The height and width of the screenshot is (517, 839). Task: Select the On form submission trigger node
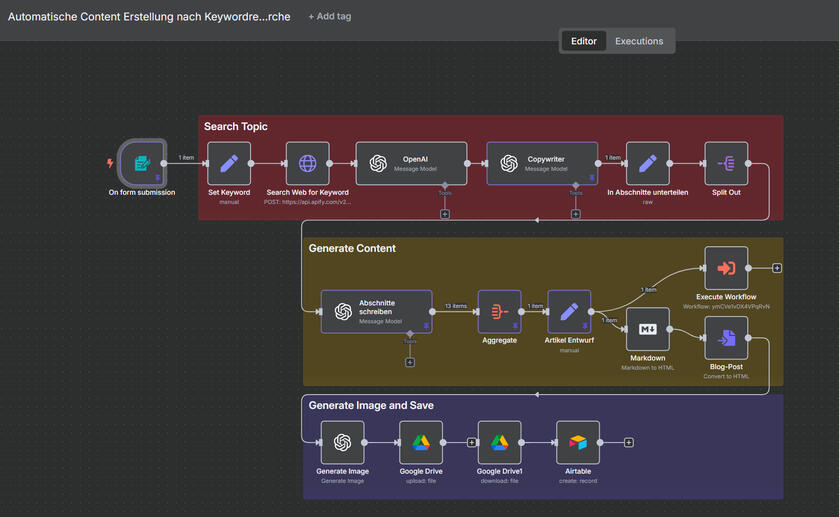coord(141,163)
